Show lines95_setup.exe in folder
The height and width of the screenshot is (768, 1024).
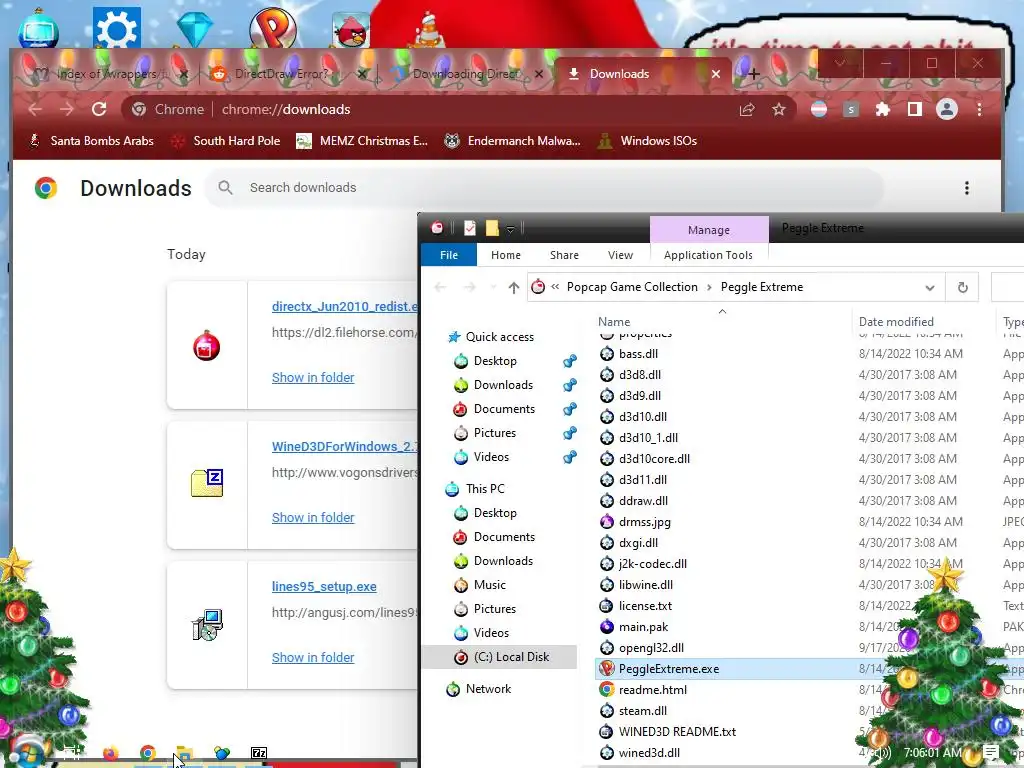[x=313, y=658]
